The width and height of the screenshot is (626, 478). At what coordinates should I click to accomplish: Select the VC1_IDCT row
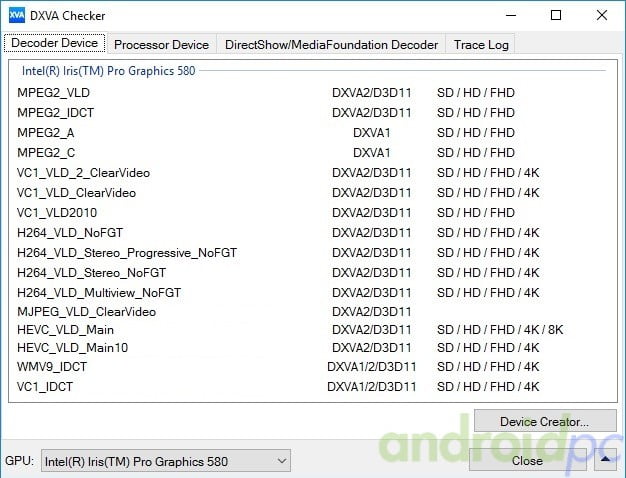(313, 387)
